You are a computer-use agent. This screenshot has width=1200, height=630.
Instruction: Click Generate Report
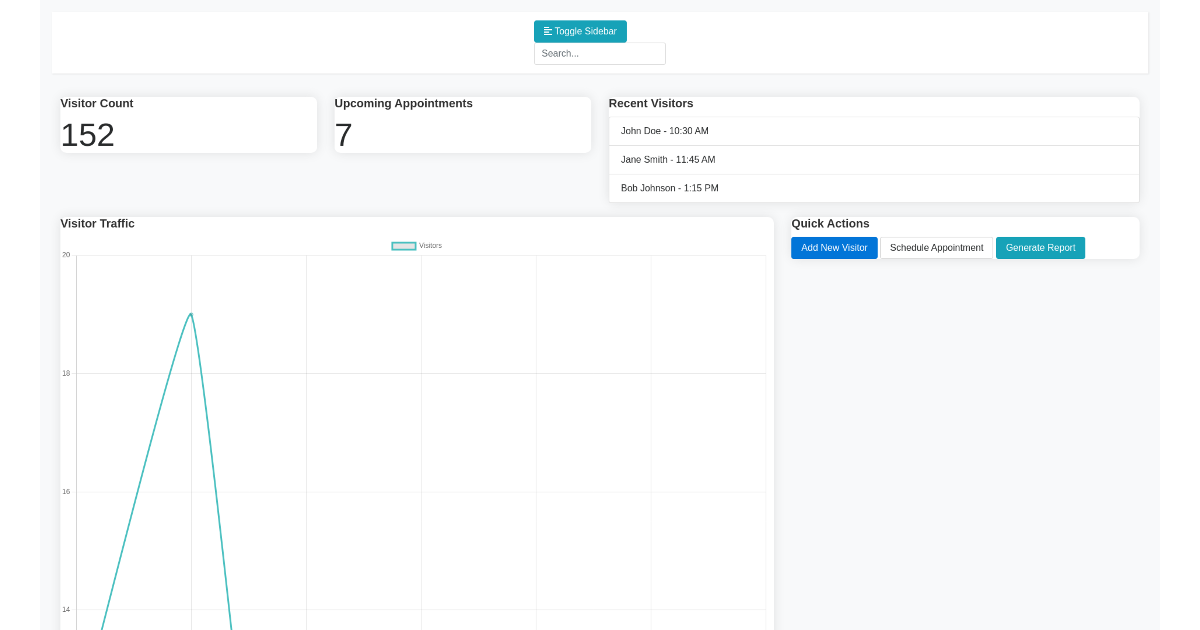(x=1040, y=247)
